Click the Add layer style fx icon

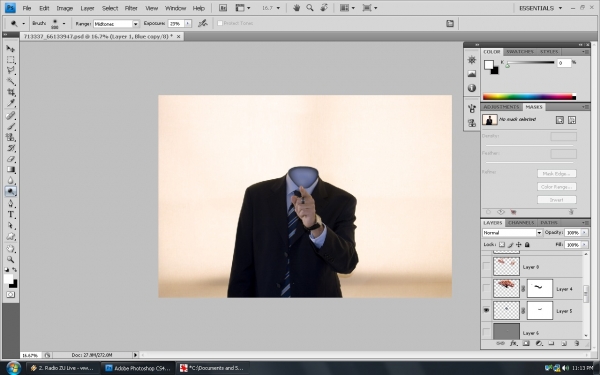(513, 343)
